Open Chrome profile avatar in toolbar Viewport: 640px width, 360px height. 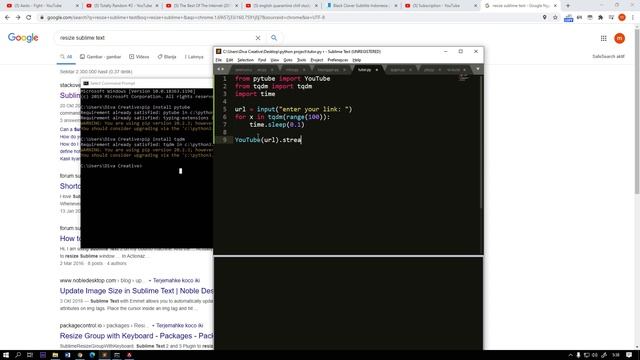[x=622, y=18]
